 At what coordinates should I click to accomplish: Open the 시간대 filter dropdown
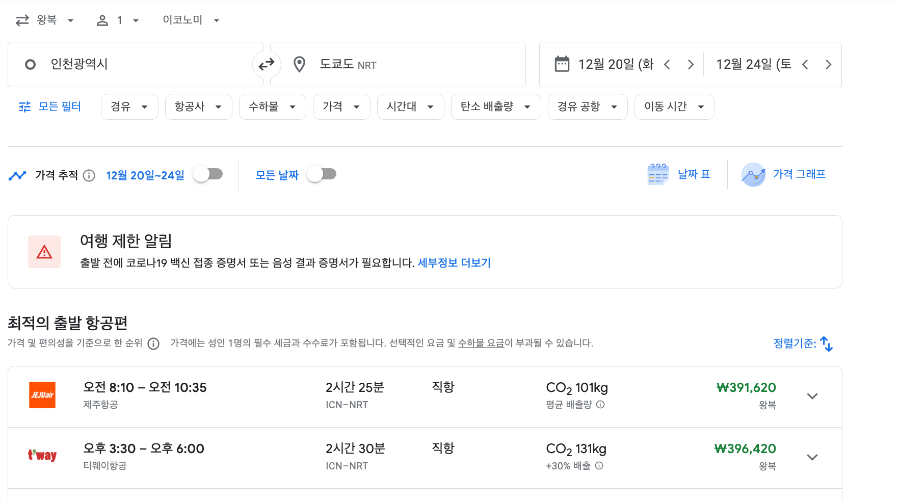click(x=410, y=107)
